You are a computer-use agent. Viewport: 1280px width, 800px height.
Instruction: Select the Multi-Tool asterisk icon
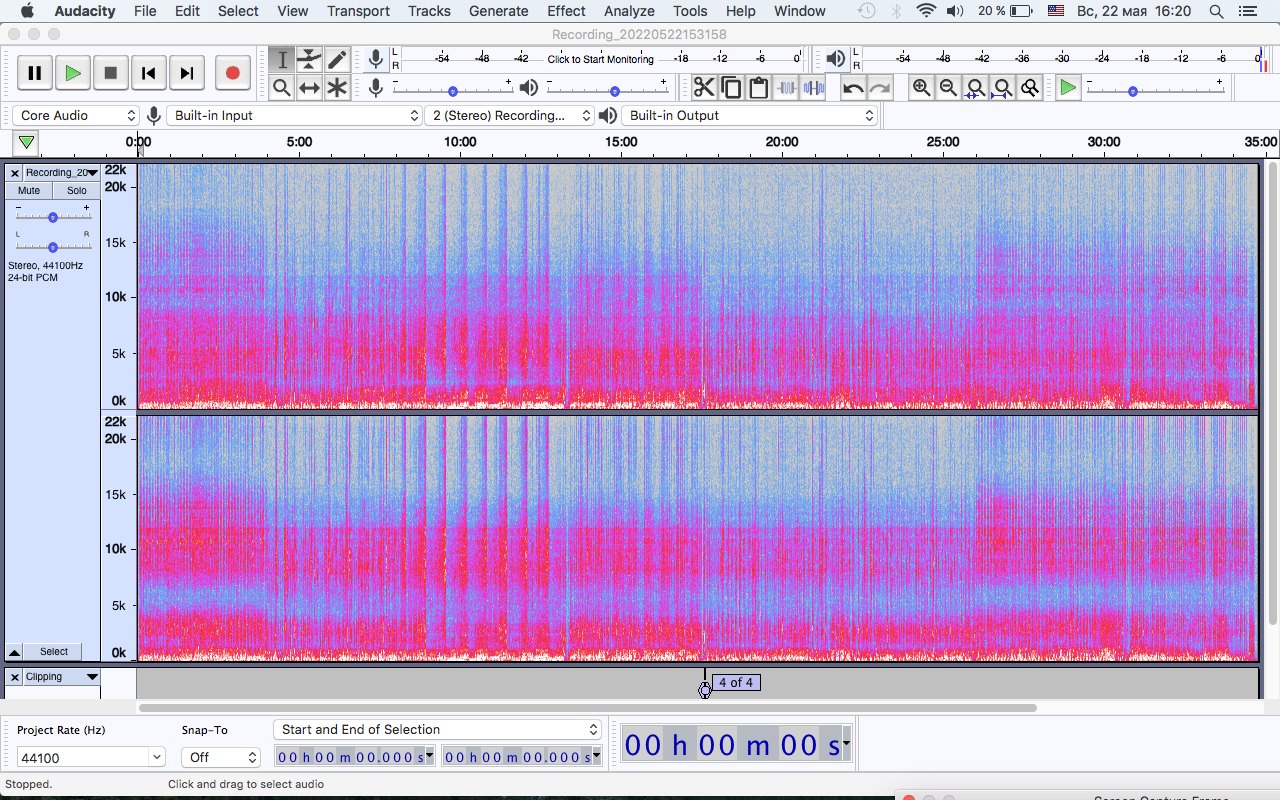(337, 88)
